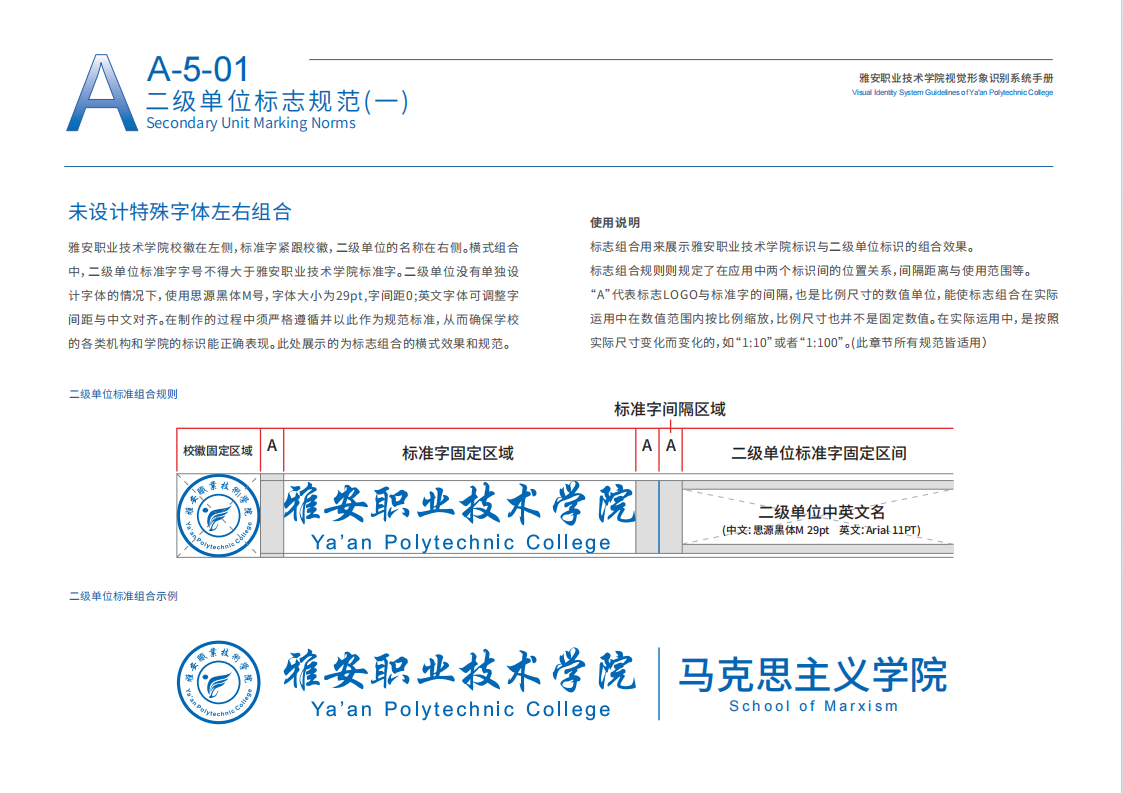Click the 校徽固定区域 cell

click(218, 452)
